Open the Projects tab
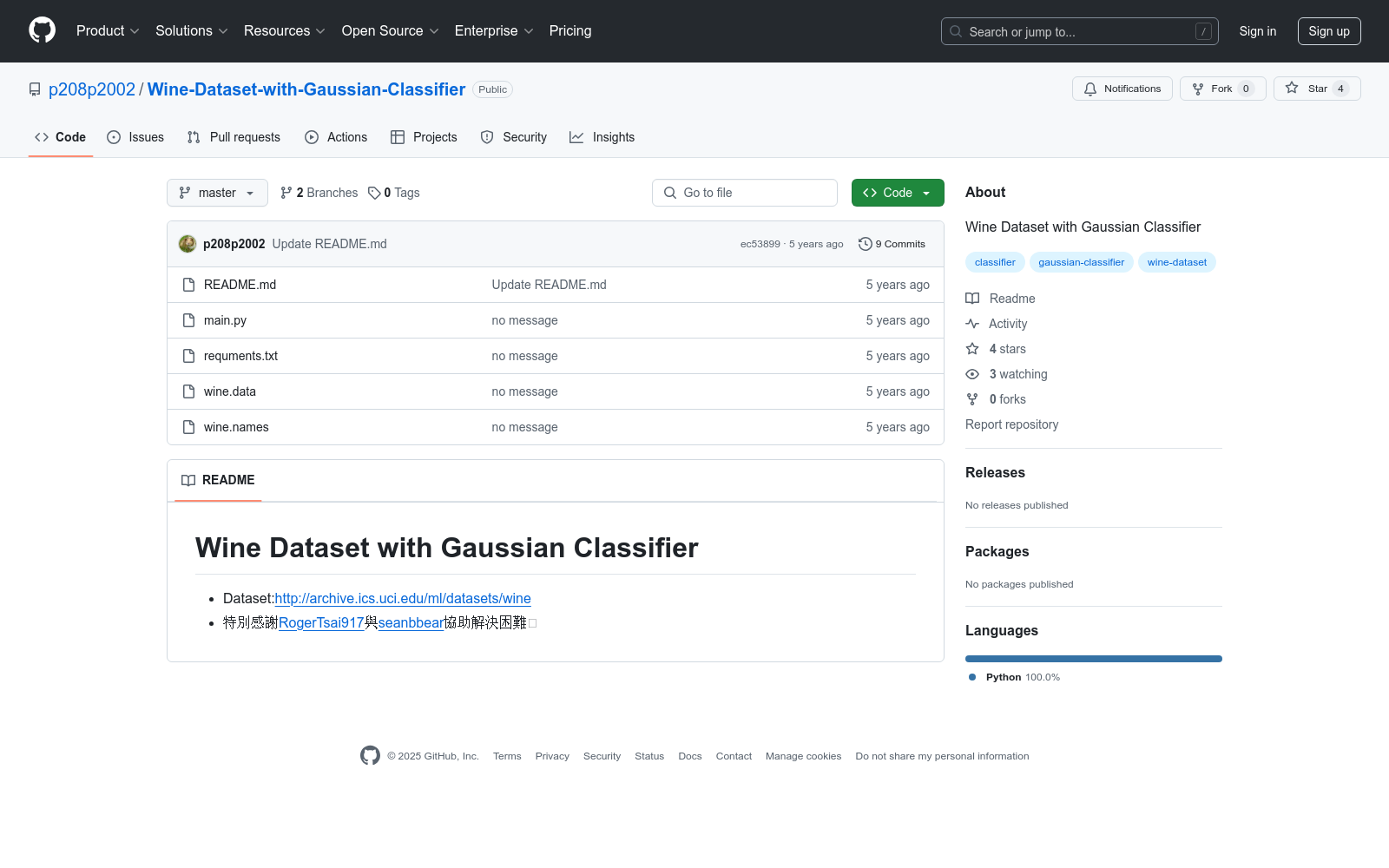Screen dimensions: 1389x868 click(424, 137)
